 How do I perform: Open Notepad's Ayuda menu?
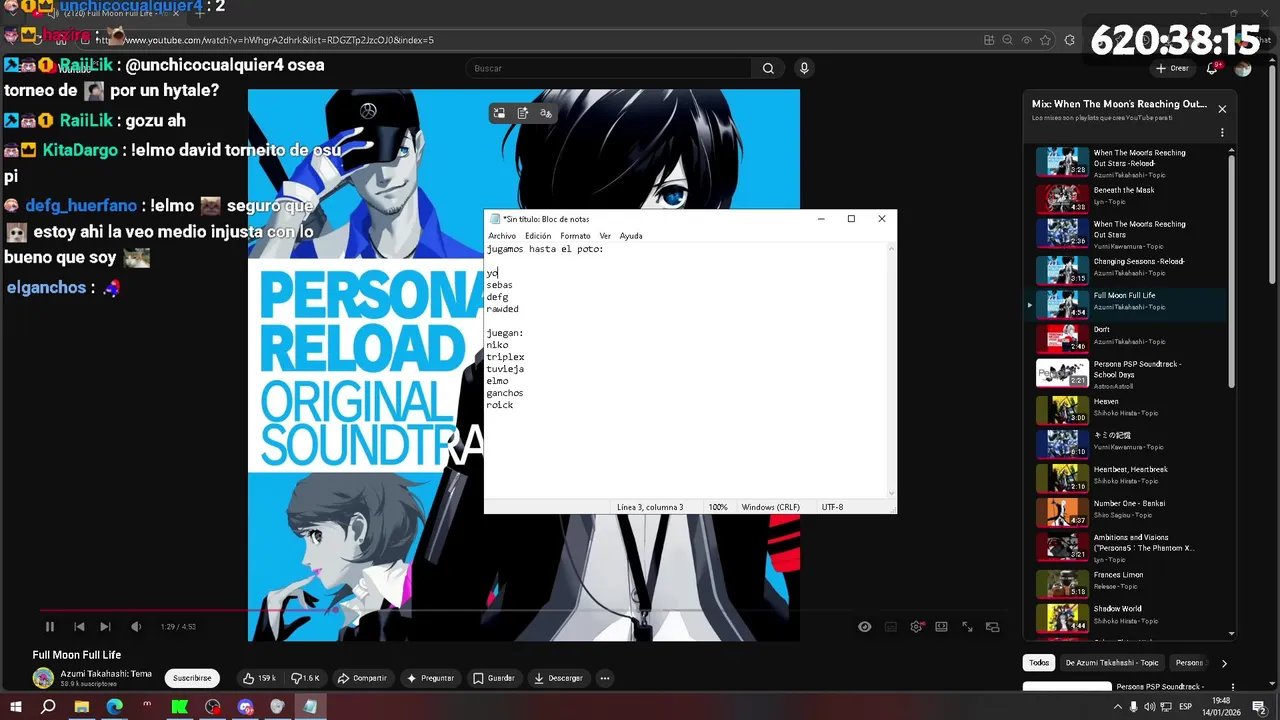631,236
